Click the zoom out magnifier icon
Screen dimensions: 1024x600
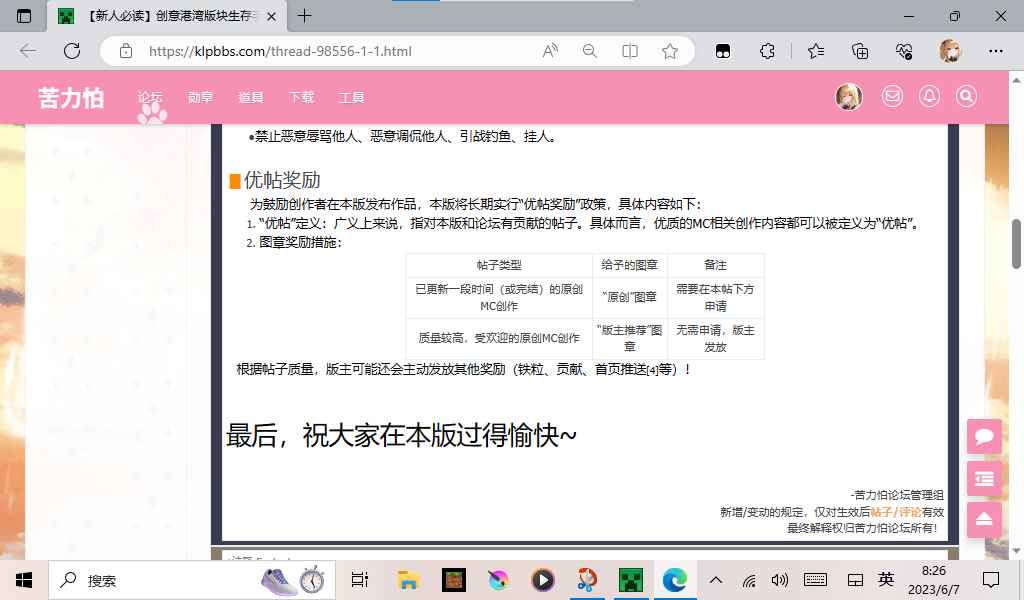[x=590, y=51]
